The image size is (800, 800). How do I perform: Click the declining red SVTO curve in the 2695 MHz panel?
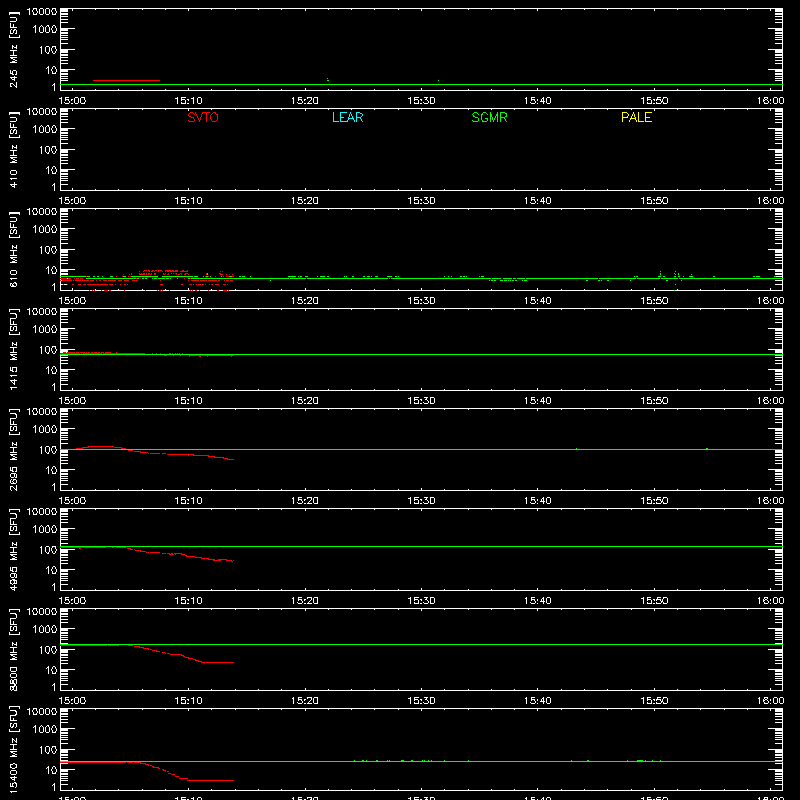pyautogui.click(x=155, y=453)
